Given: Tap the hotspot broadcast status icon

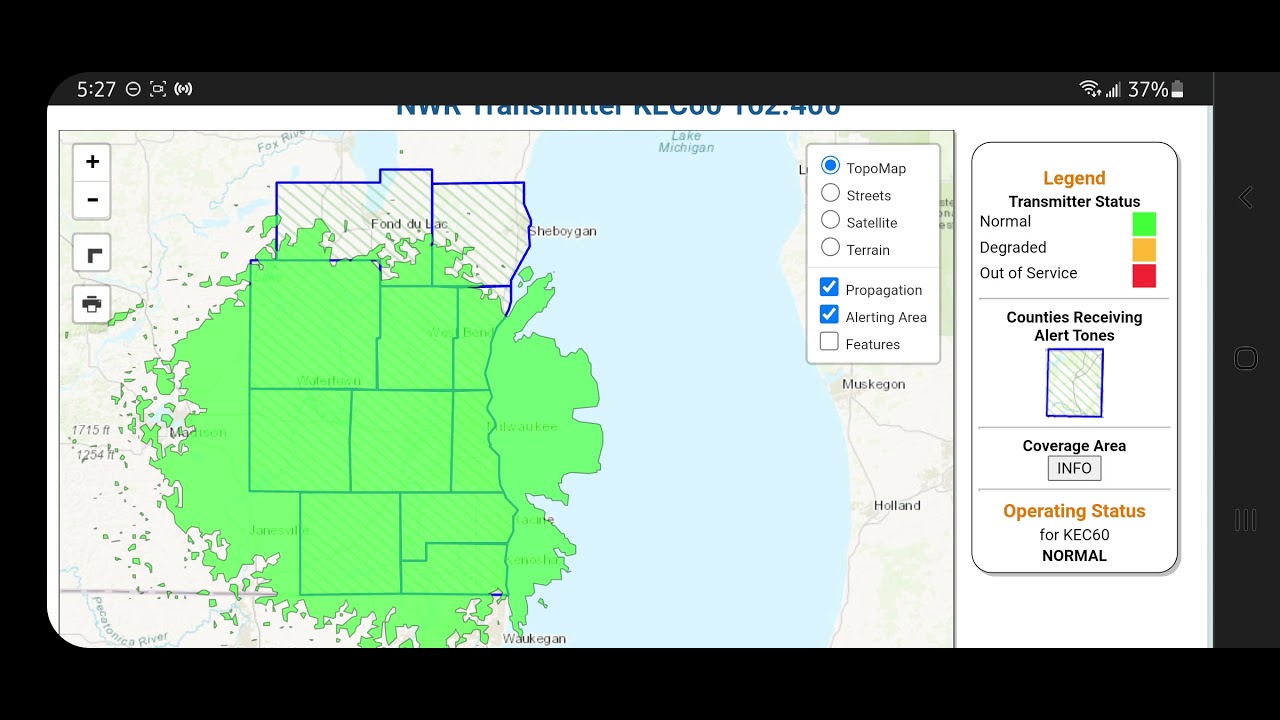Looking at the screenshot, I should tap(183, 89).
